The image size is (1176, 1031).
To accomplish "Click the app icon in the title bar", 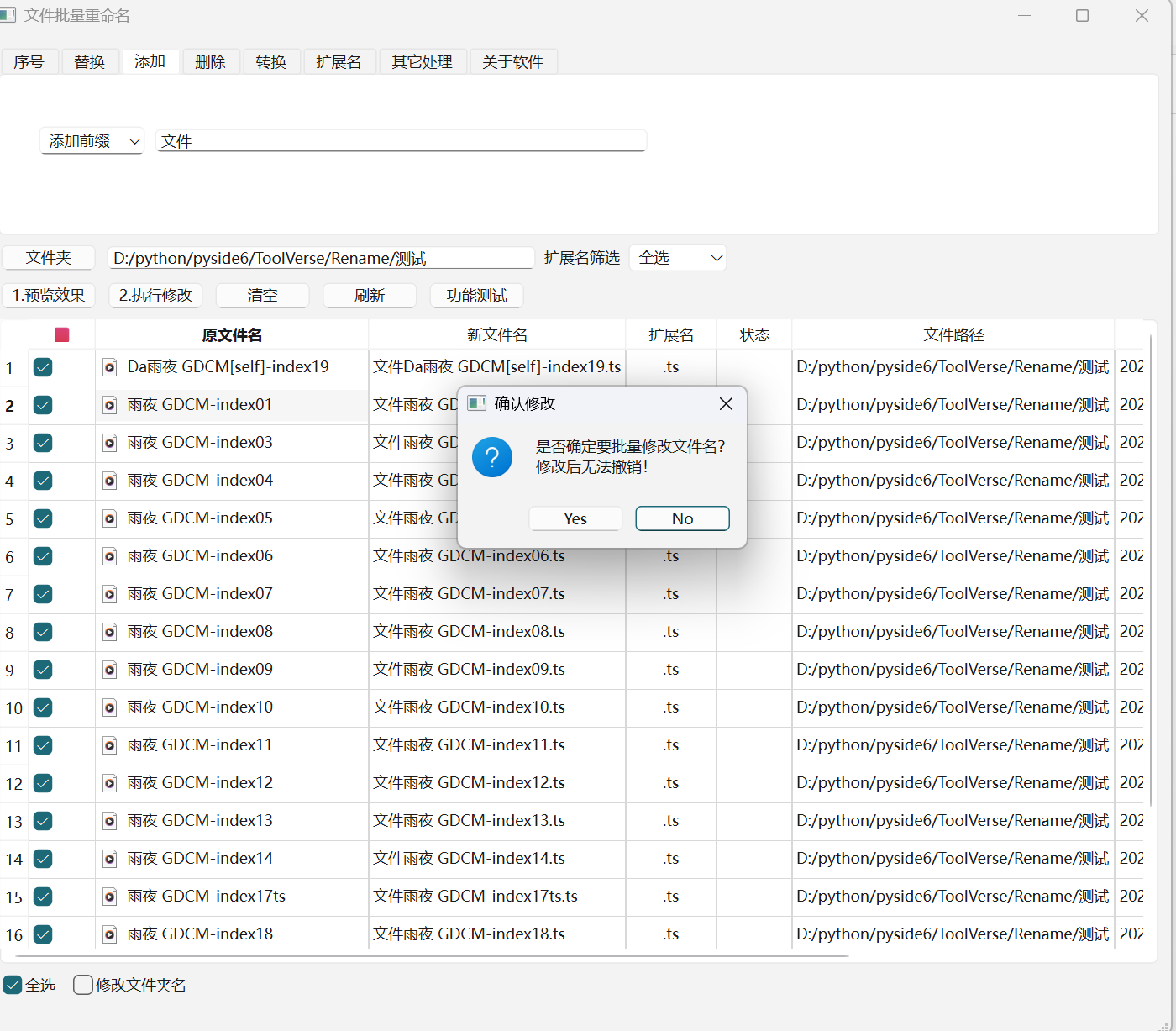I will click(8, 14).
